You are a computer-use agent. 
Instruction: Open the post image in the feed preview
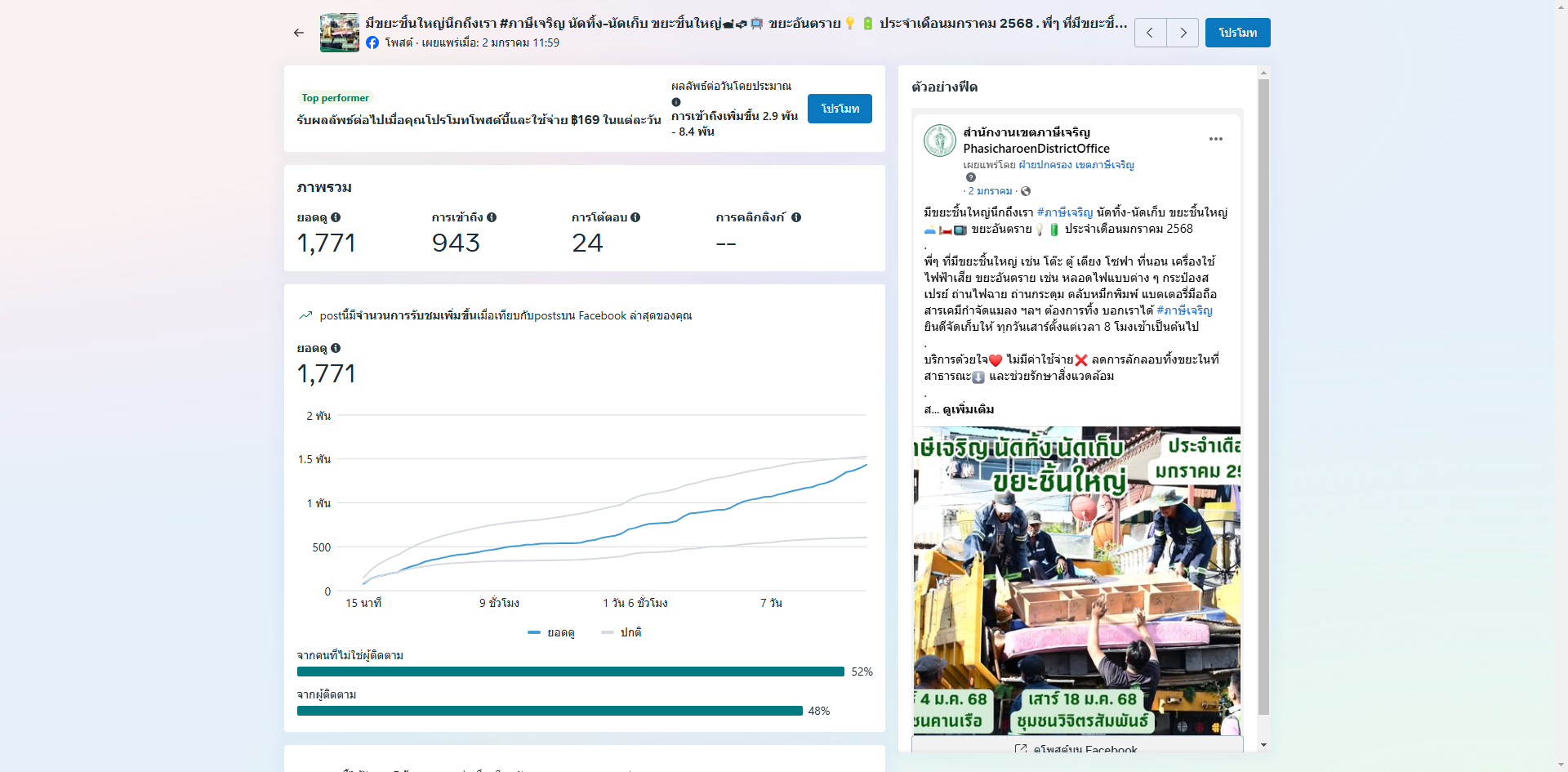(x=1077, y=581)
